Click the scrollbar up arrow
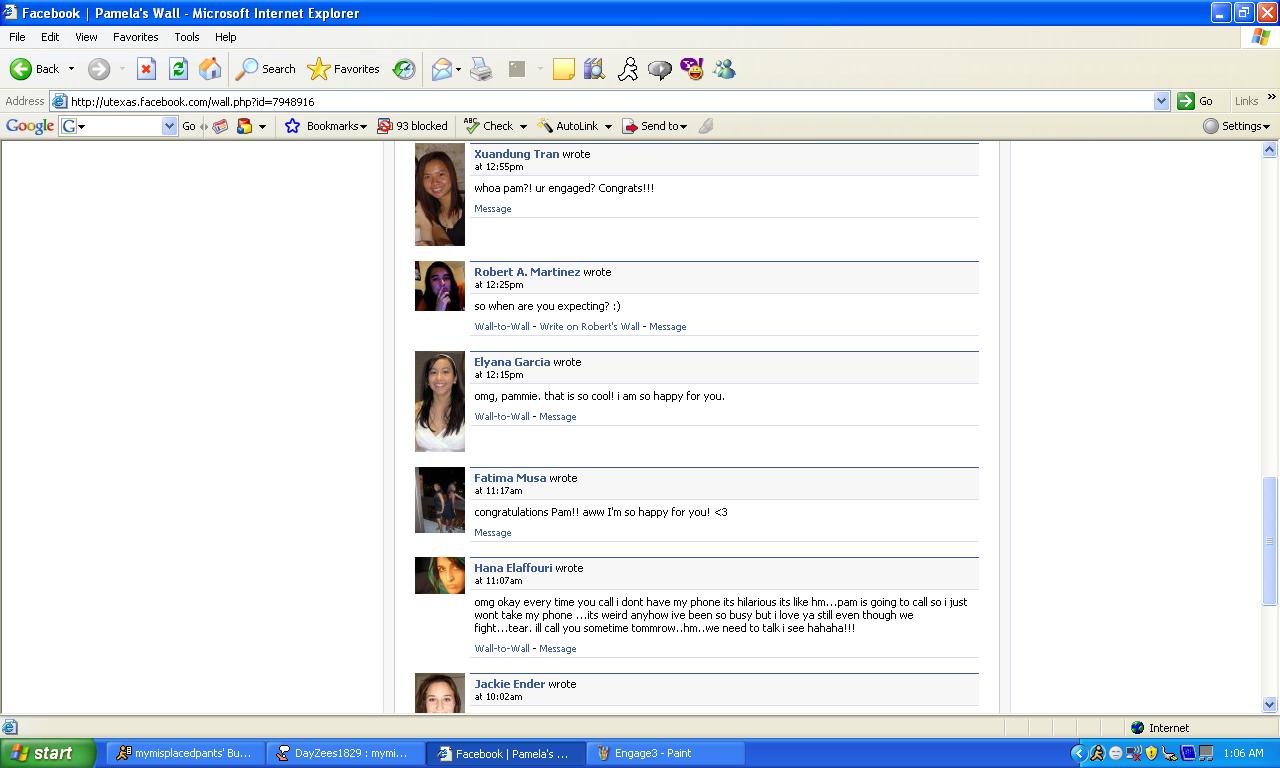The height and width of the screenshot is (768, 1280). pyautogui.click(x=1270, y=150)
